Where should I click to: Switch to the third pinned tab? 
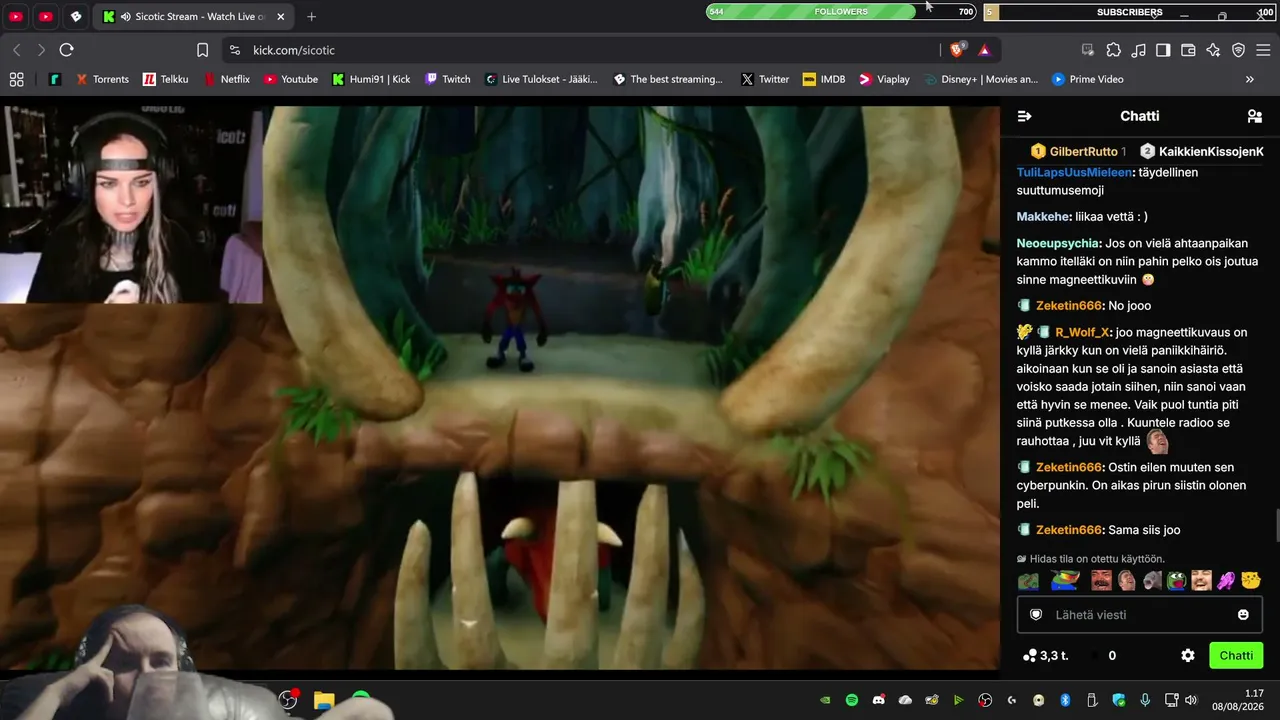[x=76, y=17]
